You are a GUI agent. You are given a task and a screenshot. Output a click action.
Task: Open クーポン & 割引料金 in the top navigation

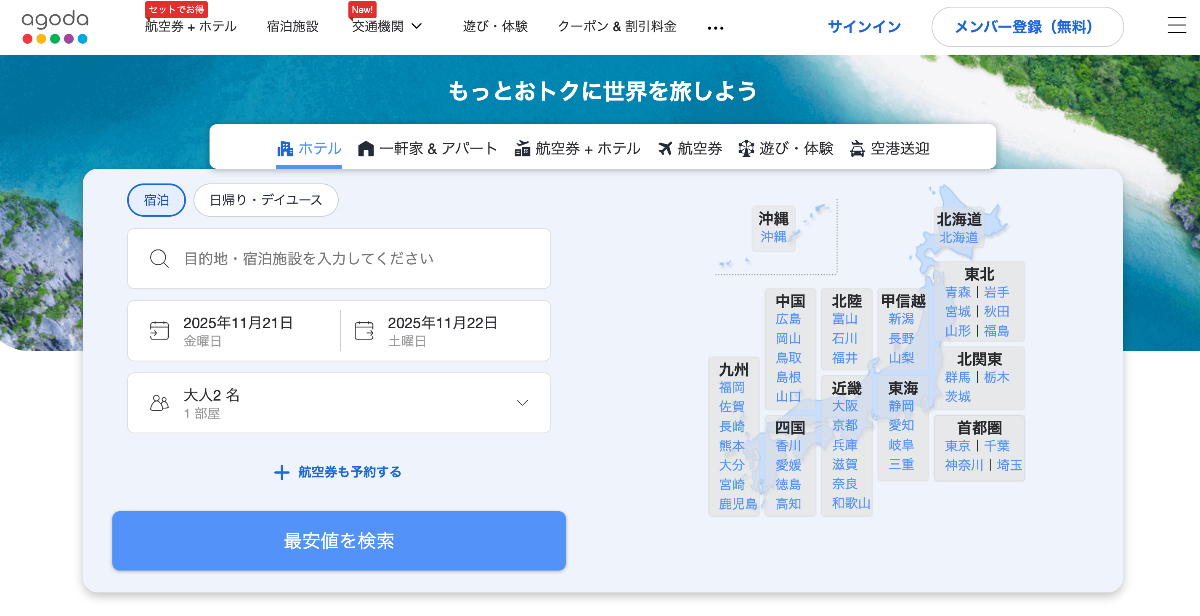click(616, 27)
